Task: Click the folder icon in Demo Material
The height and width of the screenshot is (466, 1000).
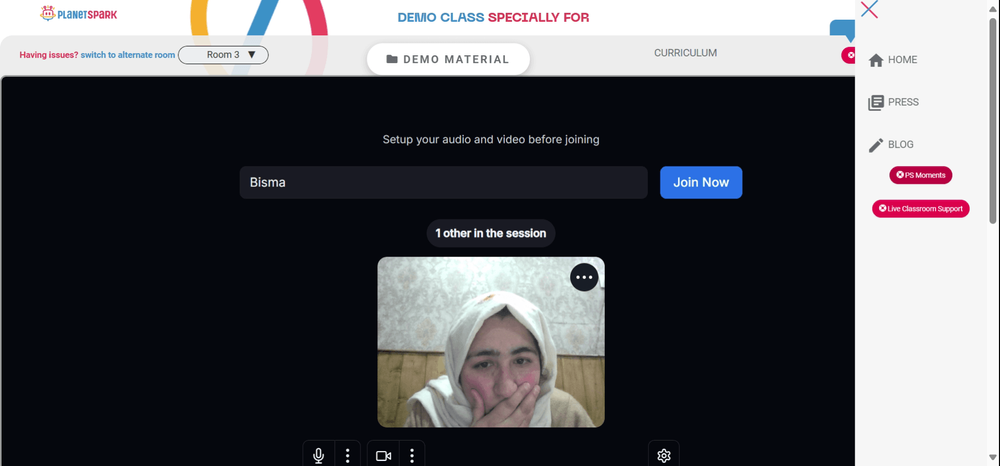Action: pyautogui.click(x=392, y=59)
